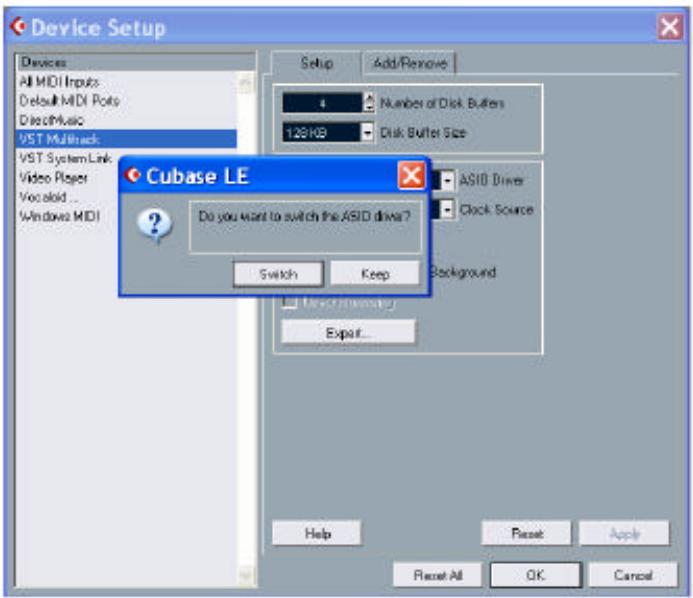Select Windows MIDI device

click(60, 216)
